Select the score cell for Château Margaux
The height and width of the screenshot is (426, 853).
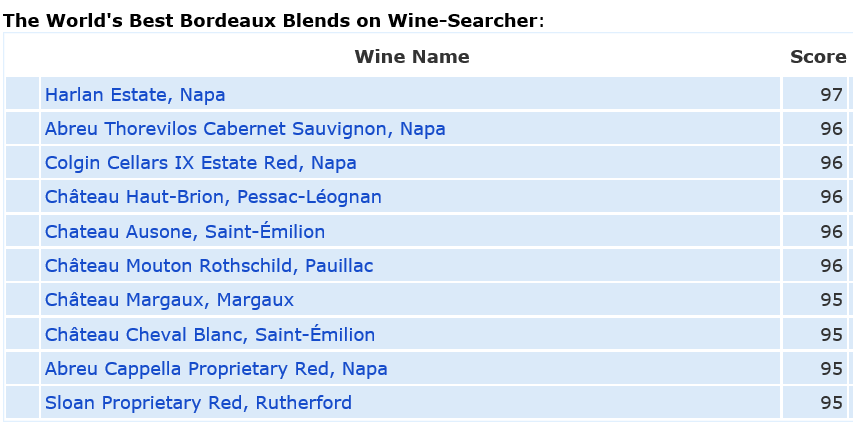point(815,299)
